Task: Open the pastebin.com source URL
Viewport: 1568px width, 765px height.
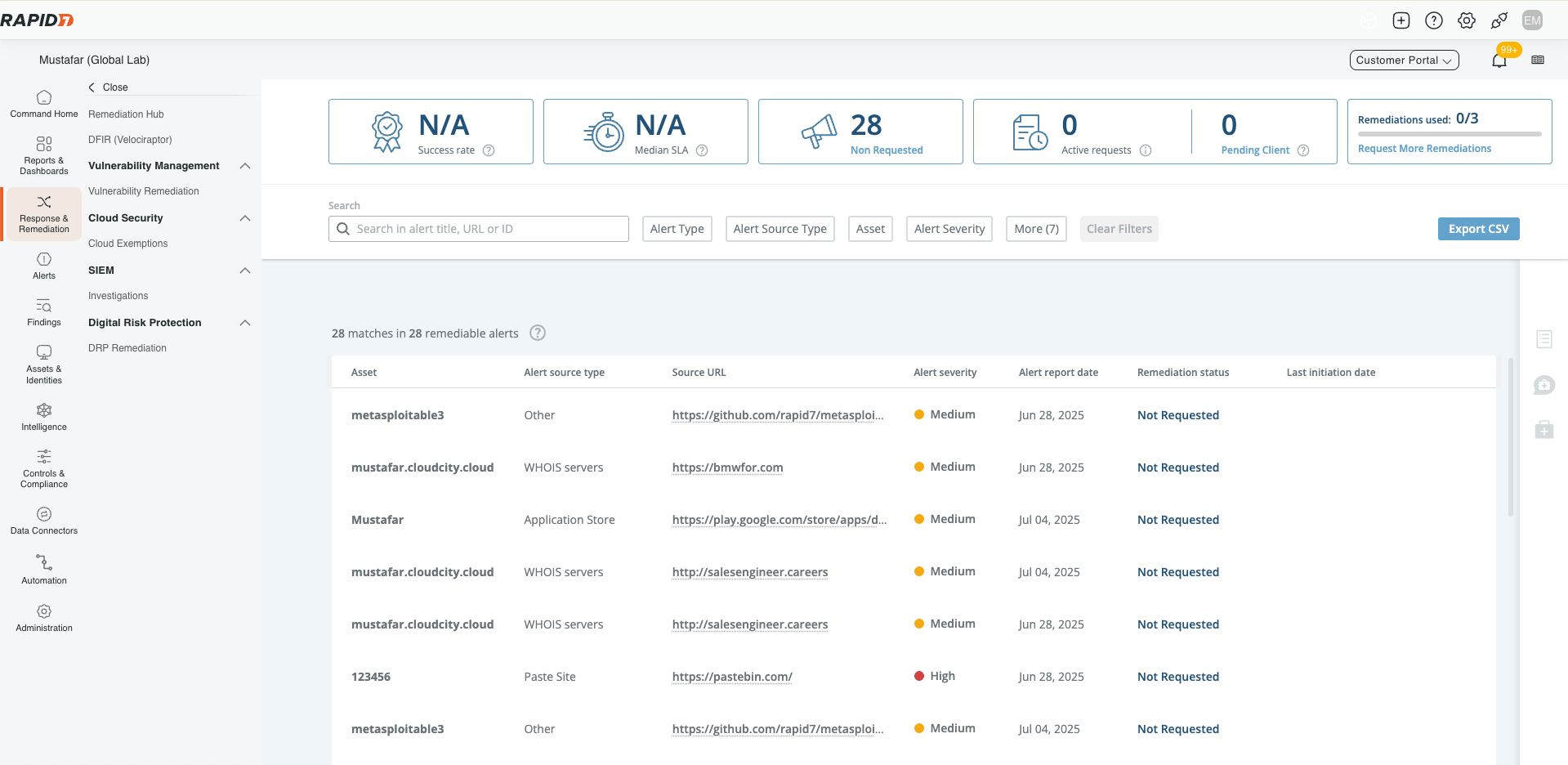Action: coord(731,677)
